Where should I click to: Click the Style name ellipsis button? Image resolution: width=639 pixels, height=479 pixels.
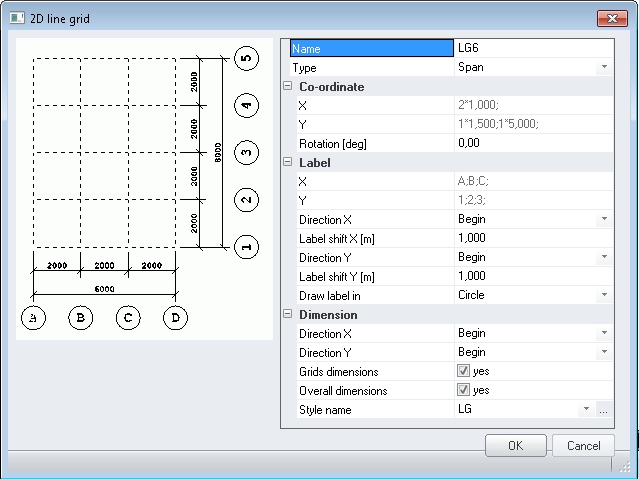[604, 409]
